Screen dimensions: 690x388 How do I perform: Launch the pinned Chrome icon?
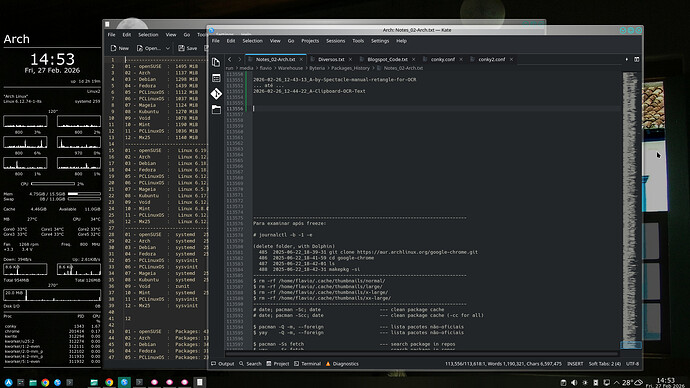[45, 382]
